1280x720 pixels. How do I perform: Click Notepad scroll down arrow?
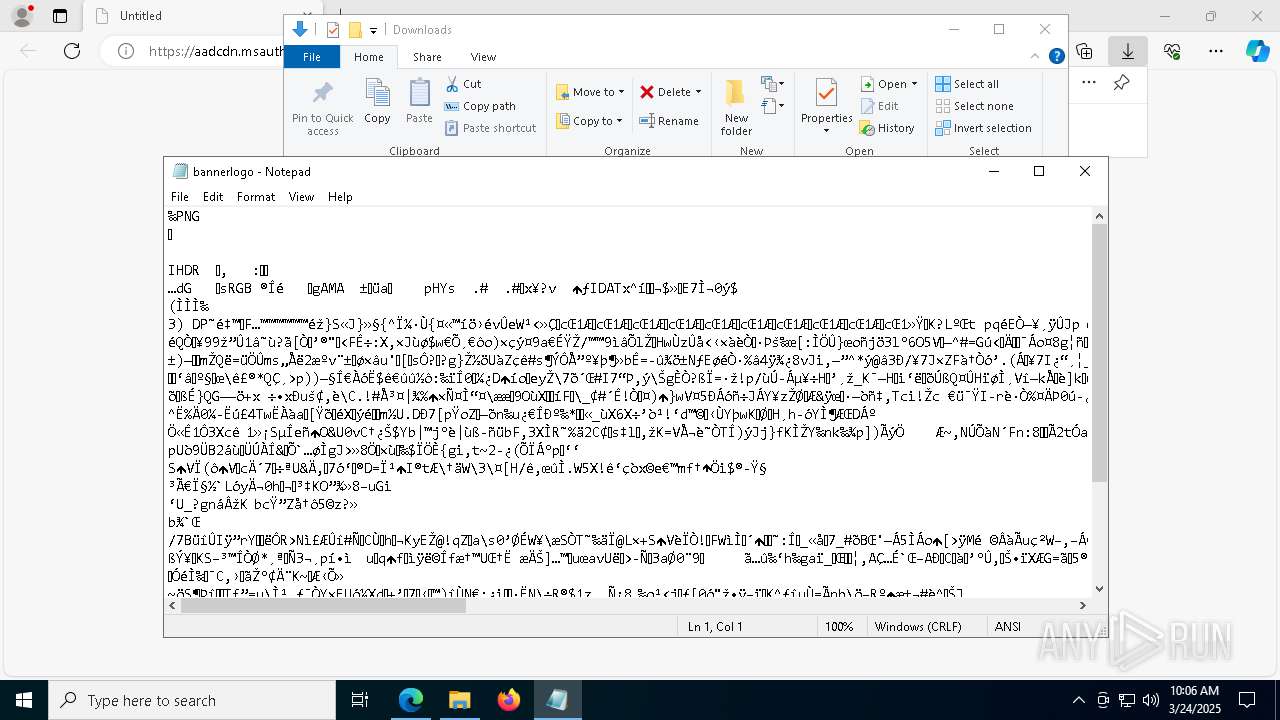point(1099,589)
